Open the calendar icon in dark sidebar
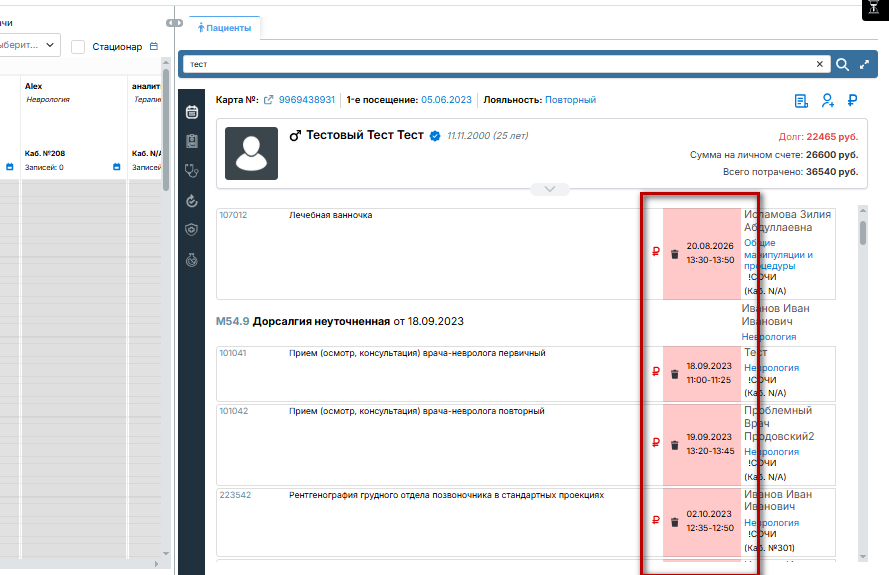 point(192,112)
